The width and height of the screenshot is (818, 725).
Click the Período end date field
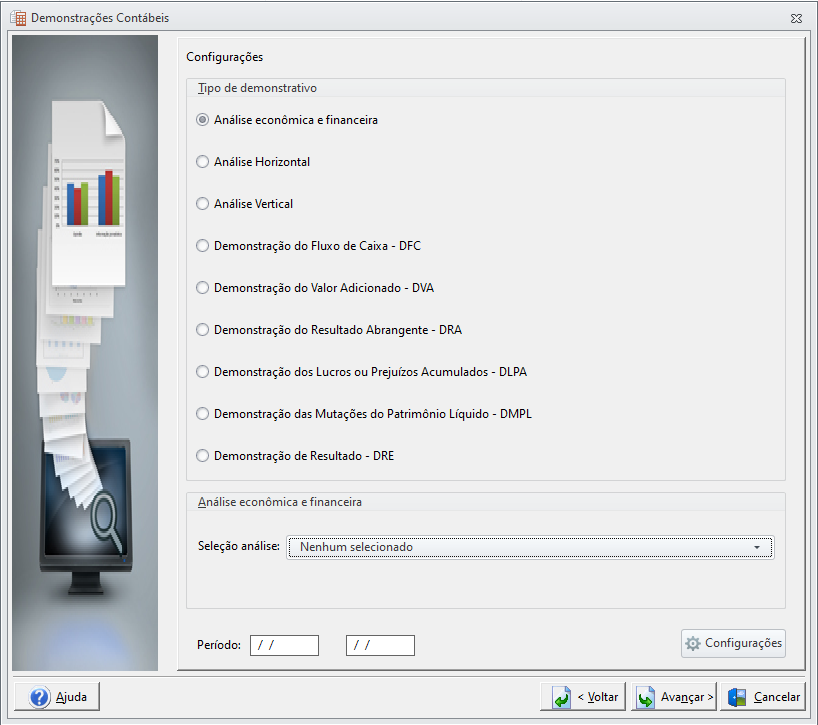[380, 645]
